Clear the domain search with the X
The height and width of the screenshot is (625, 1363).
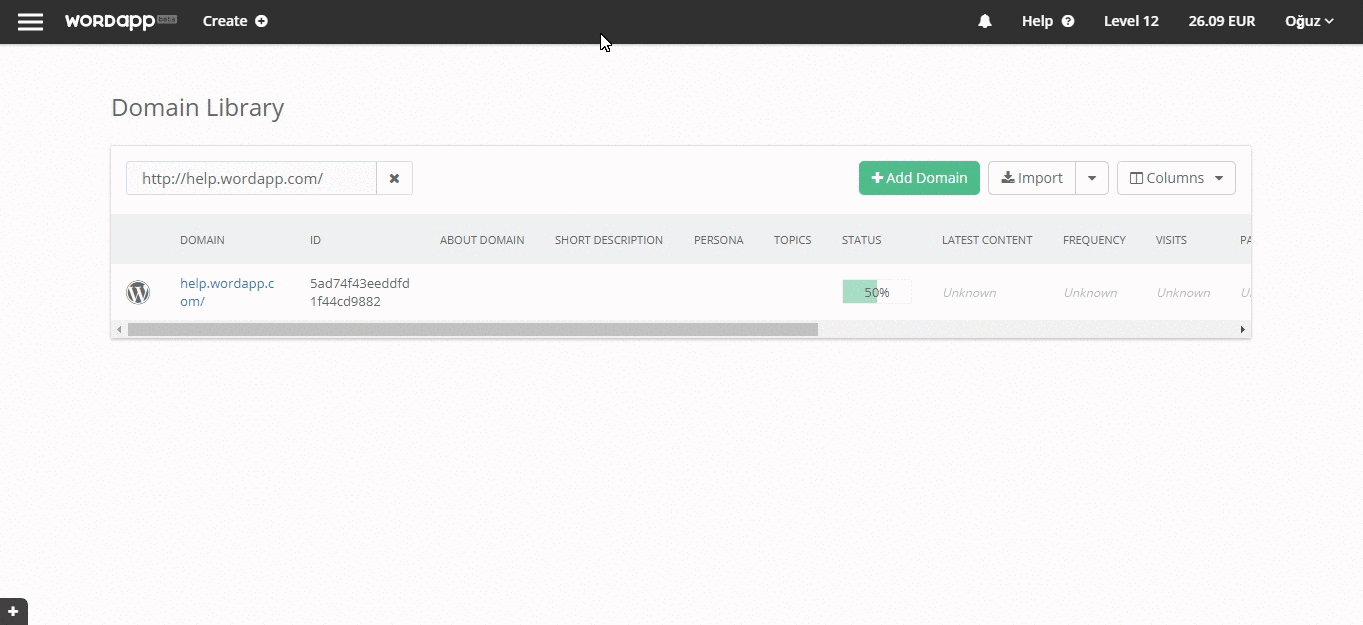point(394,178)
